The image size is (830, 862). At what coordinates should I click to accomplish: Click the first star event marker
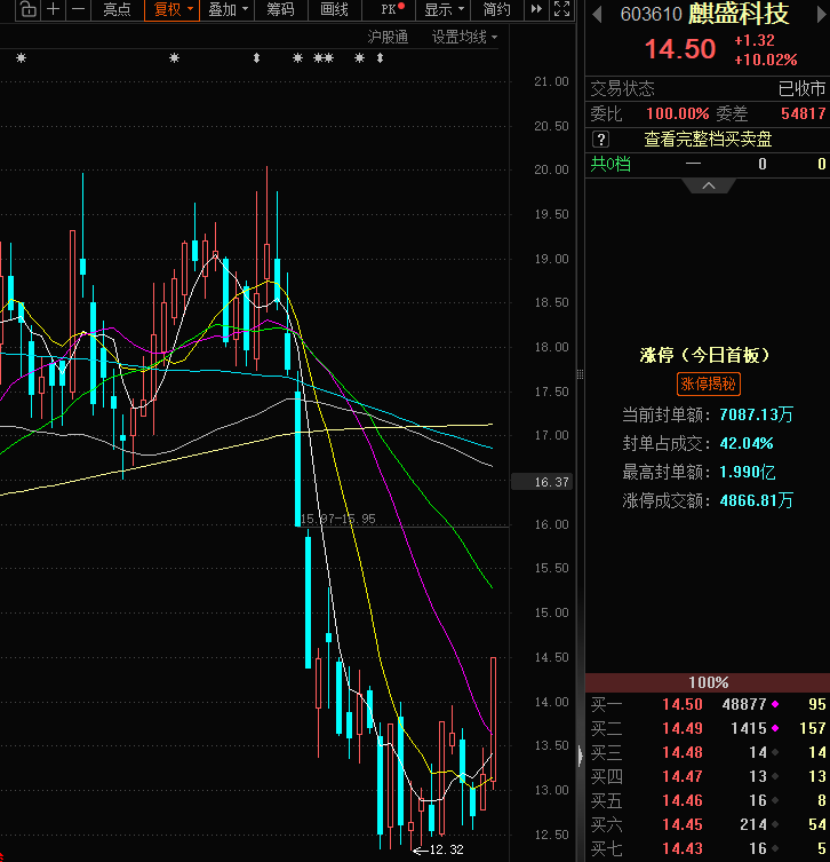point(21,58)
